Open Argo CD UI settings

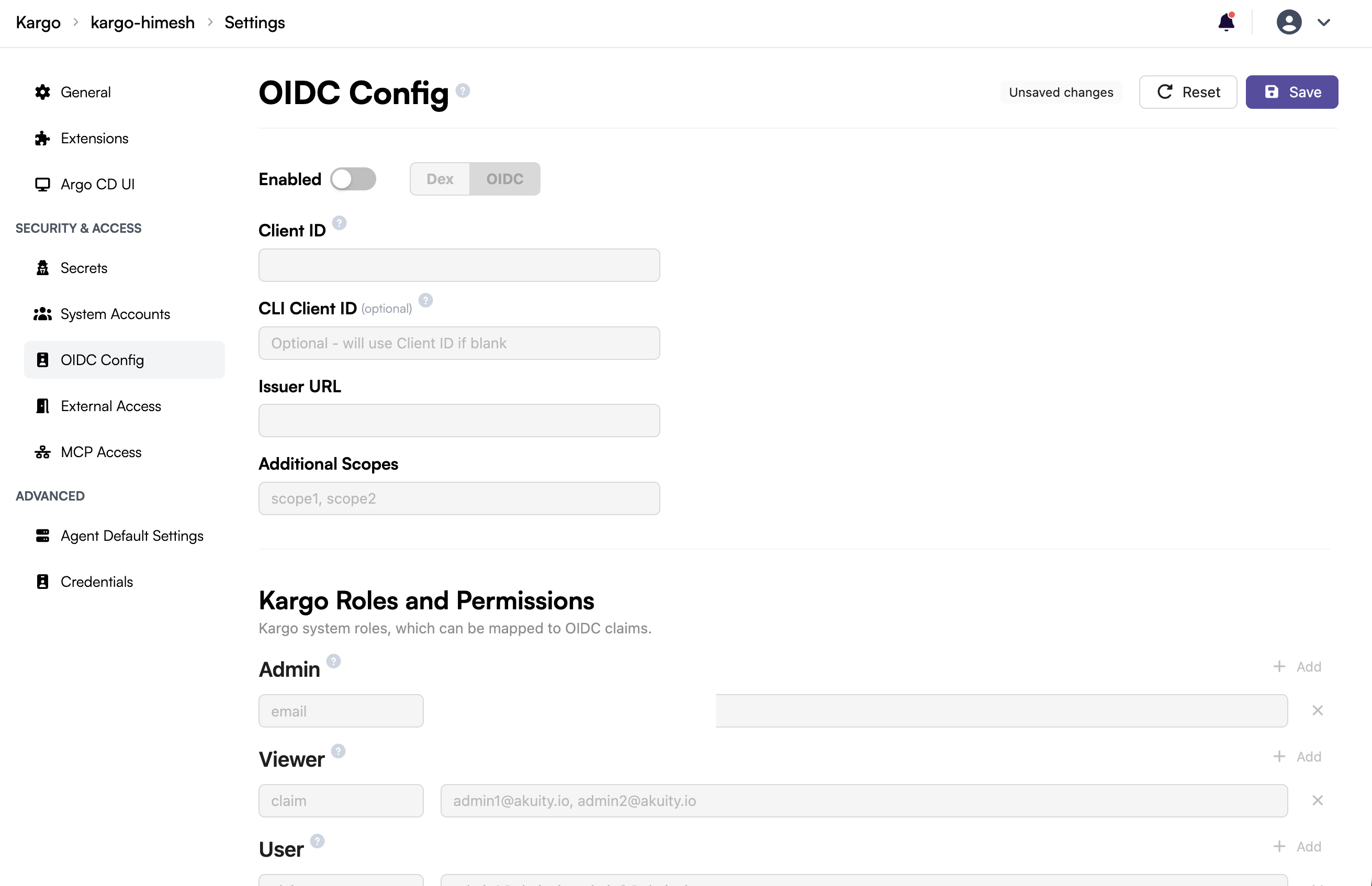pos(125,184)
